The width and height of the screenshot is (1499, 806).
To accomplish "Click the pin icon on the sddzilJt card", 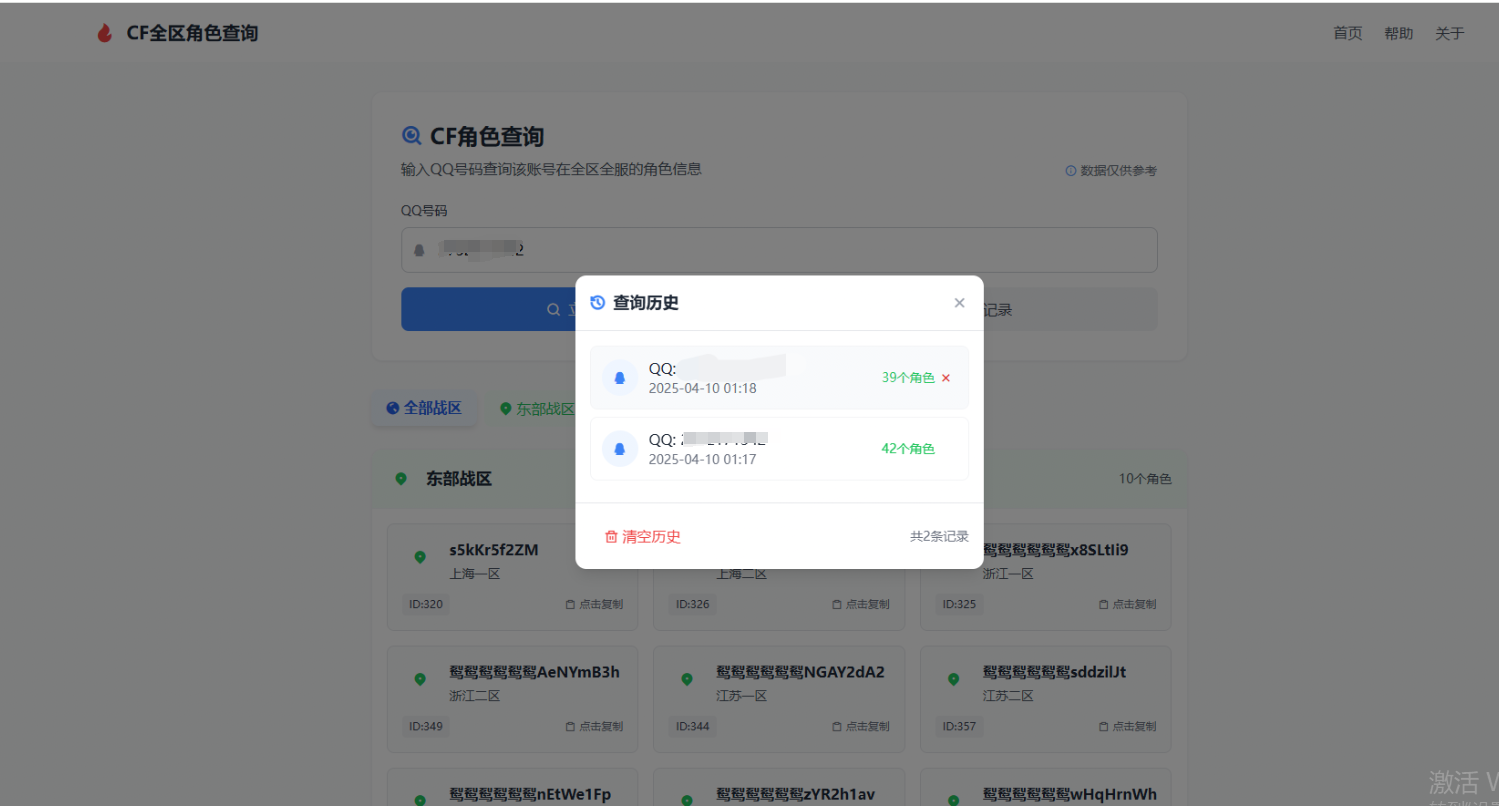I will coord(954,679).
